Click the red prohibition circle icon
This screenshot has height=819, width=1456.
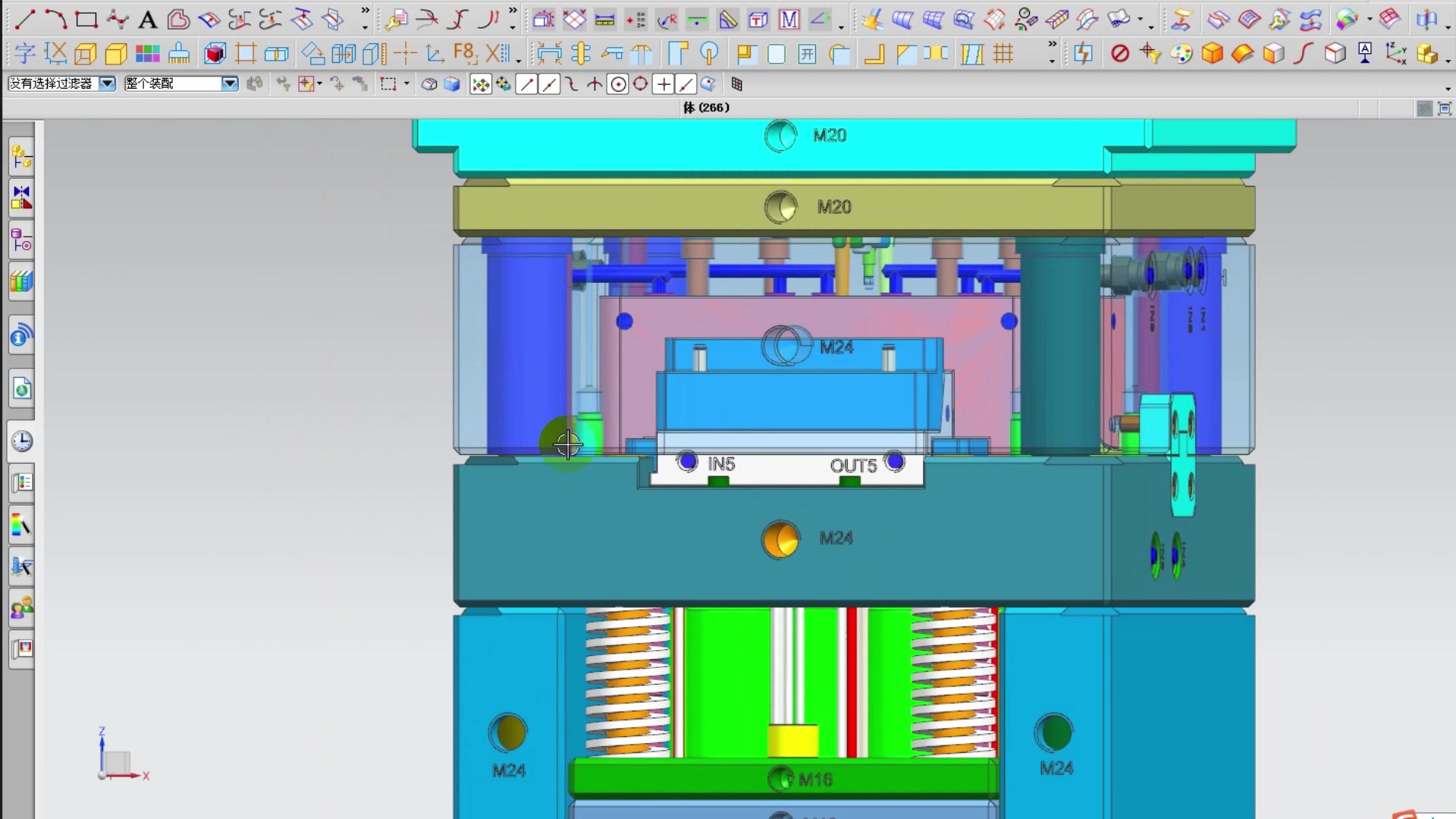tap(1119, 54)
